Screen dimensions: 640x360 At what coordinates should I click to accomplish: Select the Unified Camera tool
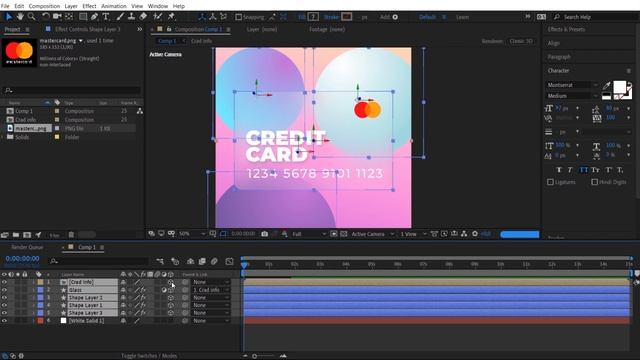(x=57, y=17)
